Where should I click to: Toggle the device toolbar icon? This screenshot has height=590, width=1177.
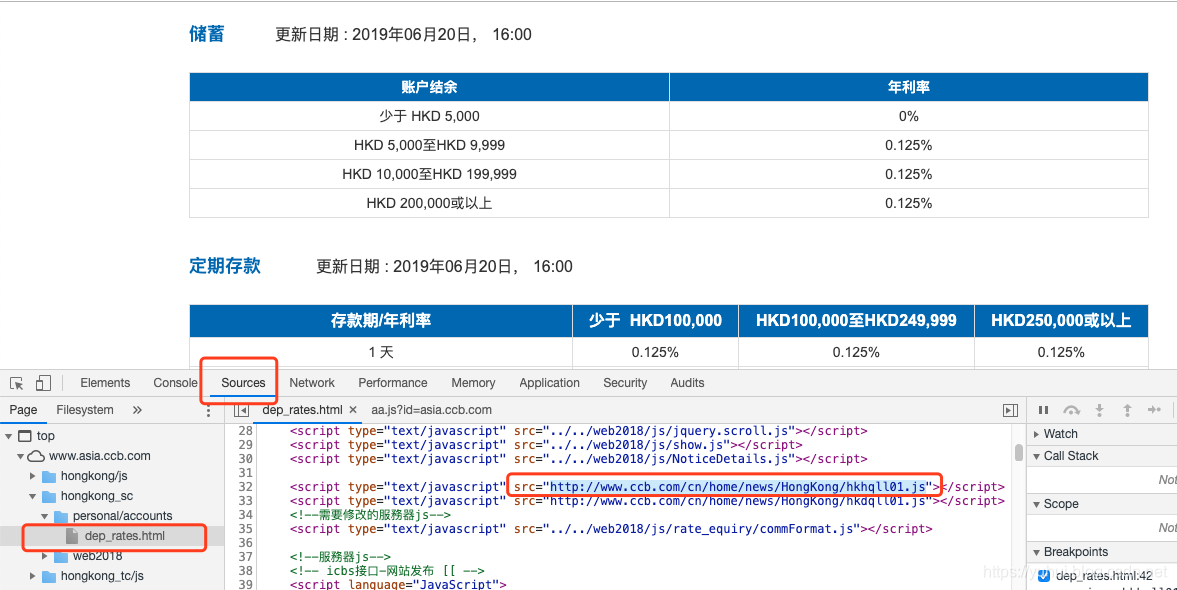coord(44,383)
